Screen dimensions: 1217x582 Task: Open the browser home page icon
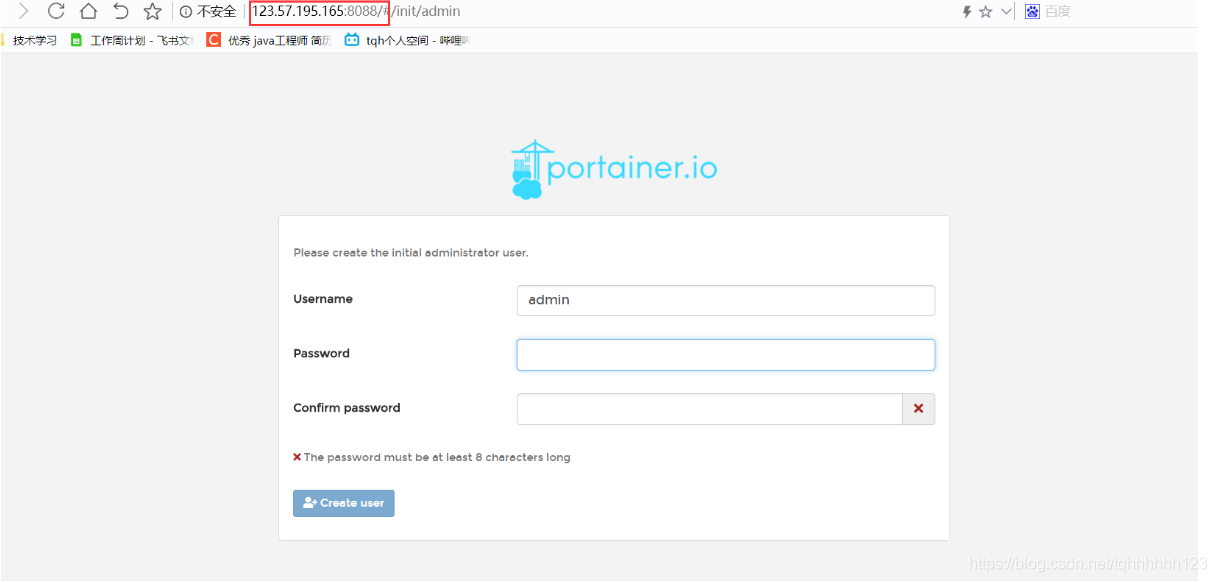(88, 12)
